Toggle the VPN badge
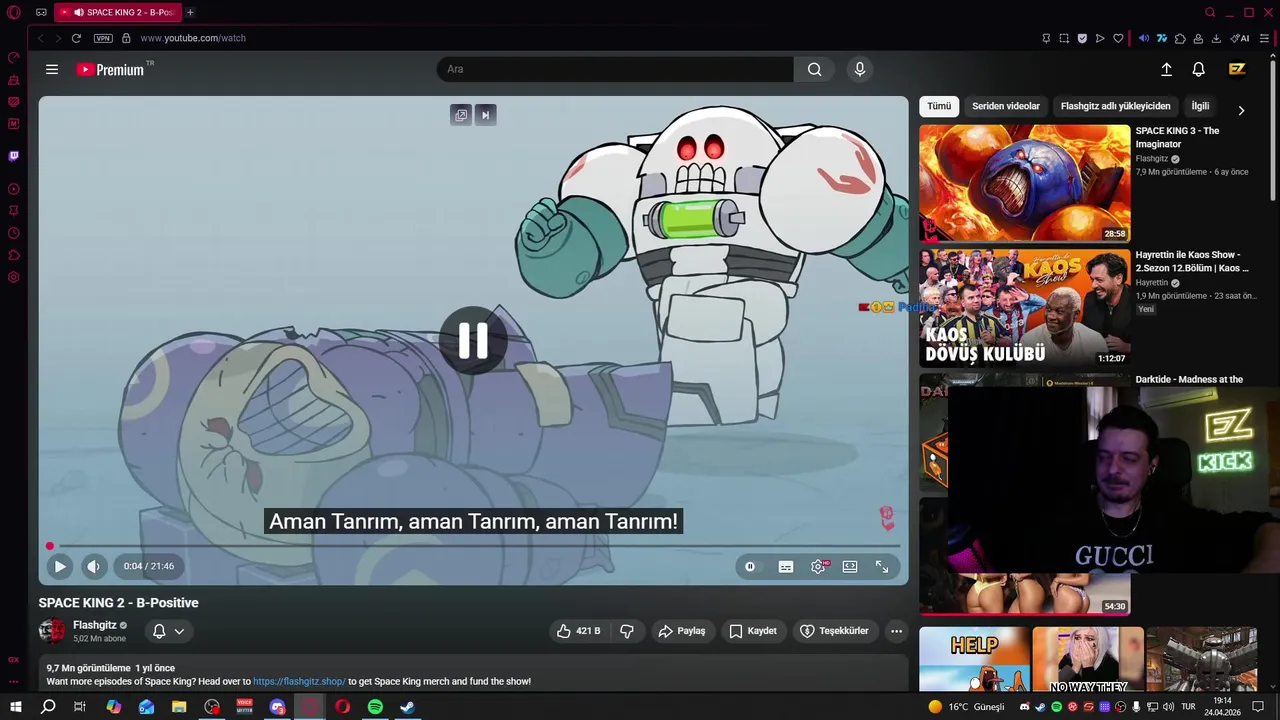1280x720 pixels. point(103,38)
